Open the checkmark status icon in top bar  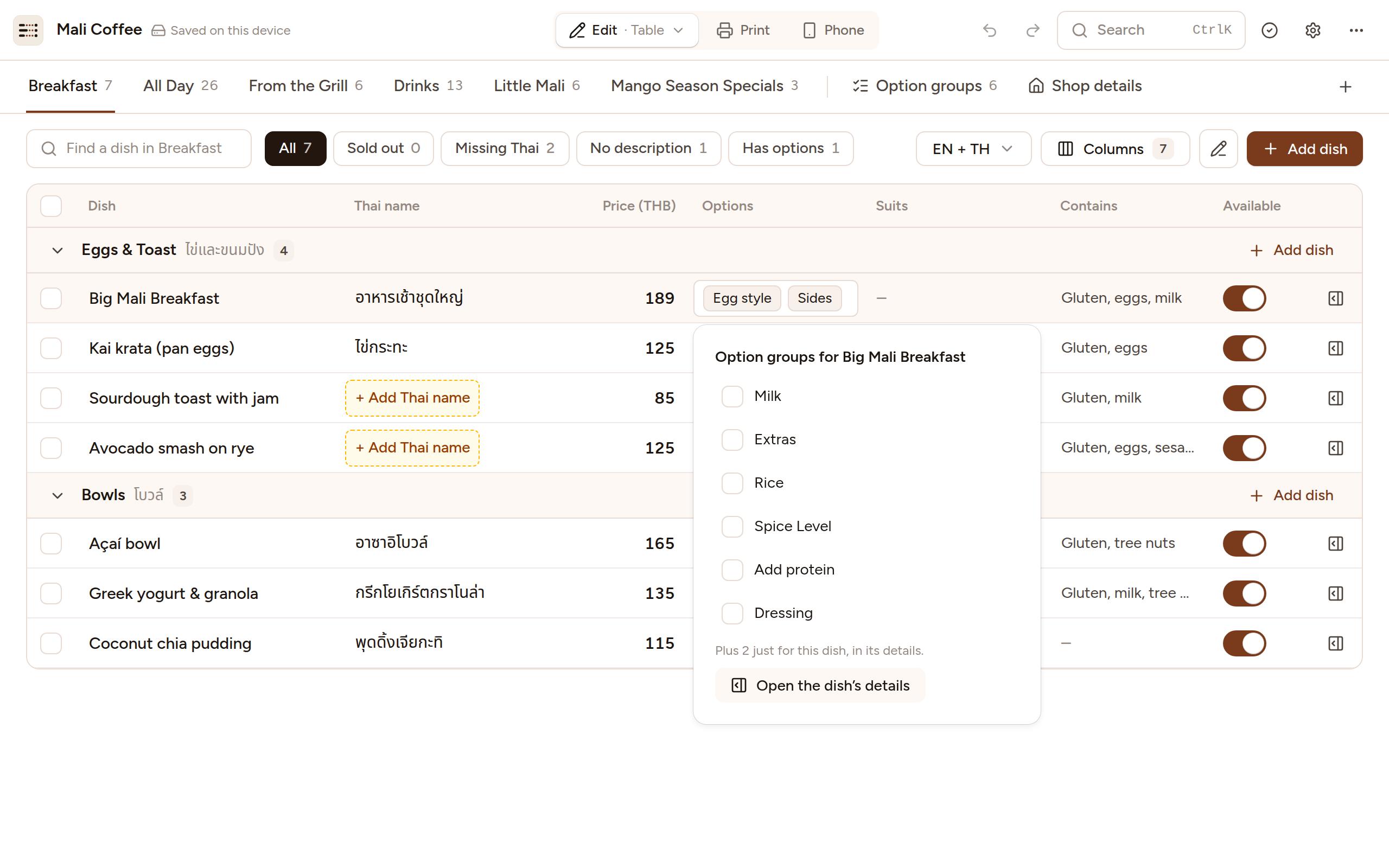(x=1269, y=30)
